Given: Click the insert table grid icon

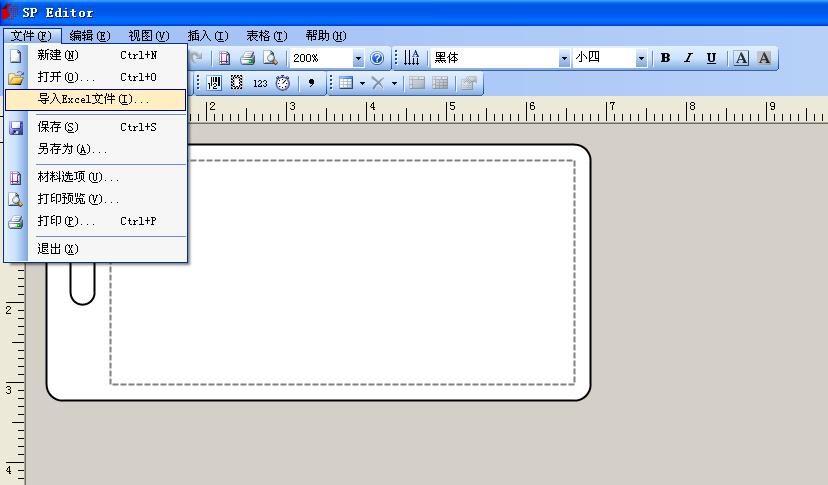Looking at the screenshot, I should [346, 83].
